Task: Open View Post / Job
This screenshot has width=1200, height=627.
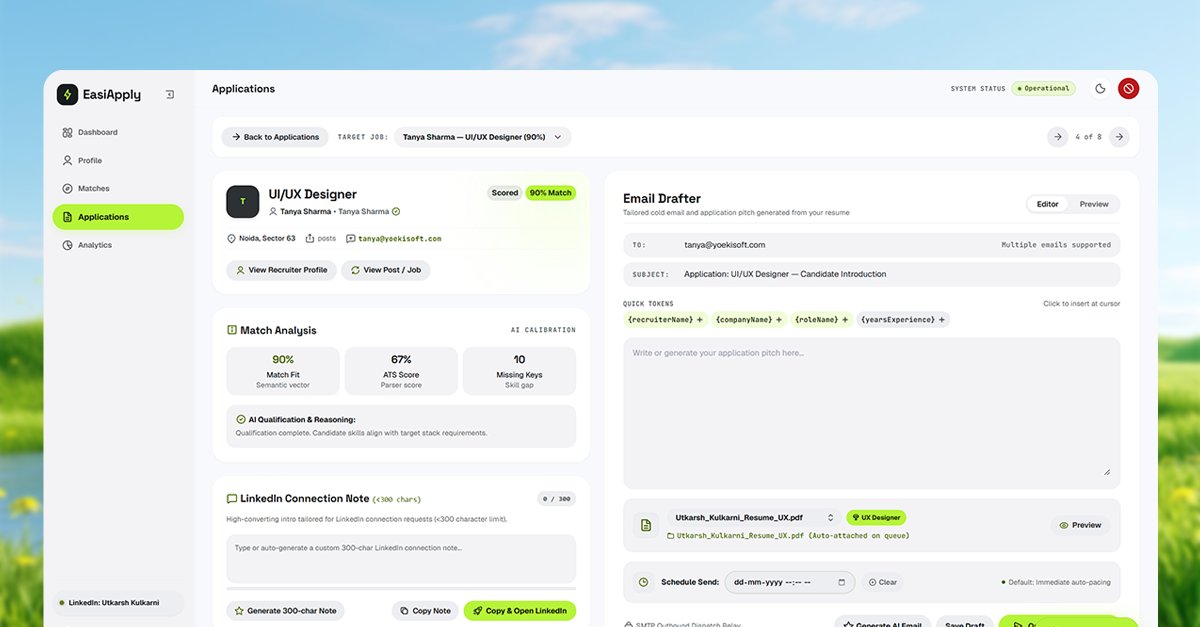Action: pos(386,270)
